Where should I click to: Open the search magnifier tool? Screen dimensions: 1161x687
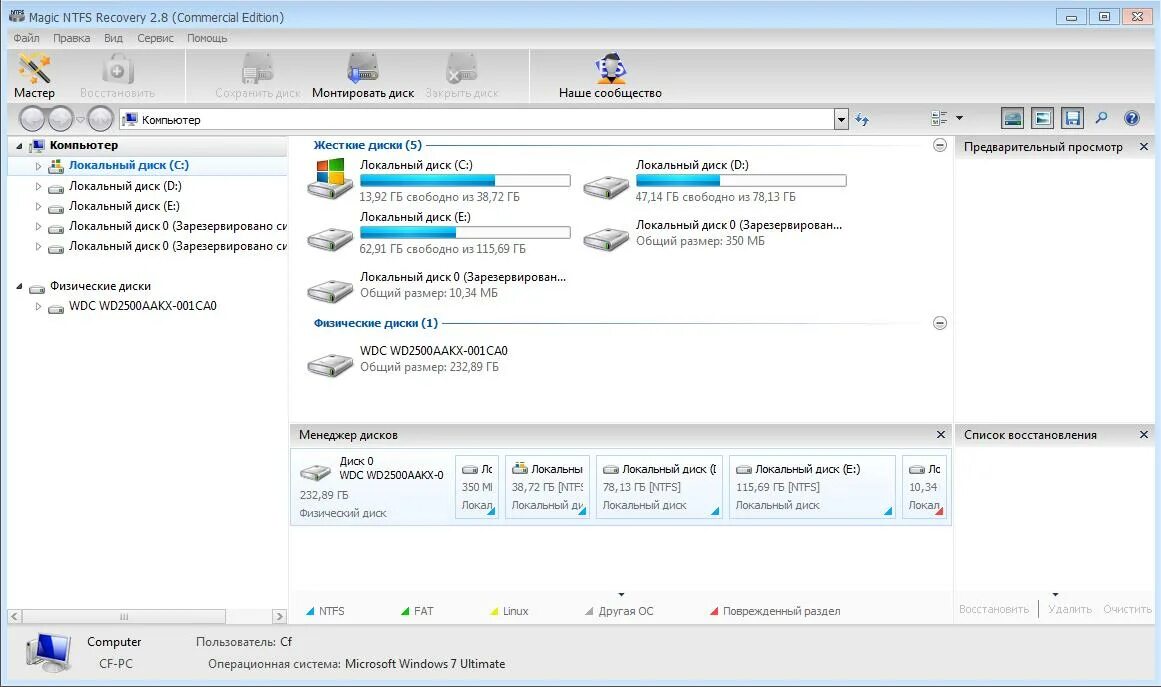coord(1102,118)
